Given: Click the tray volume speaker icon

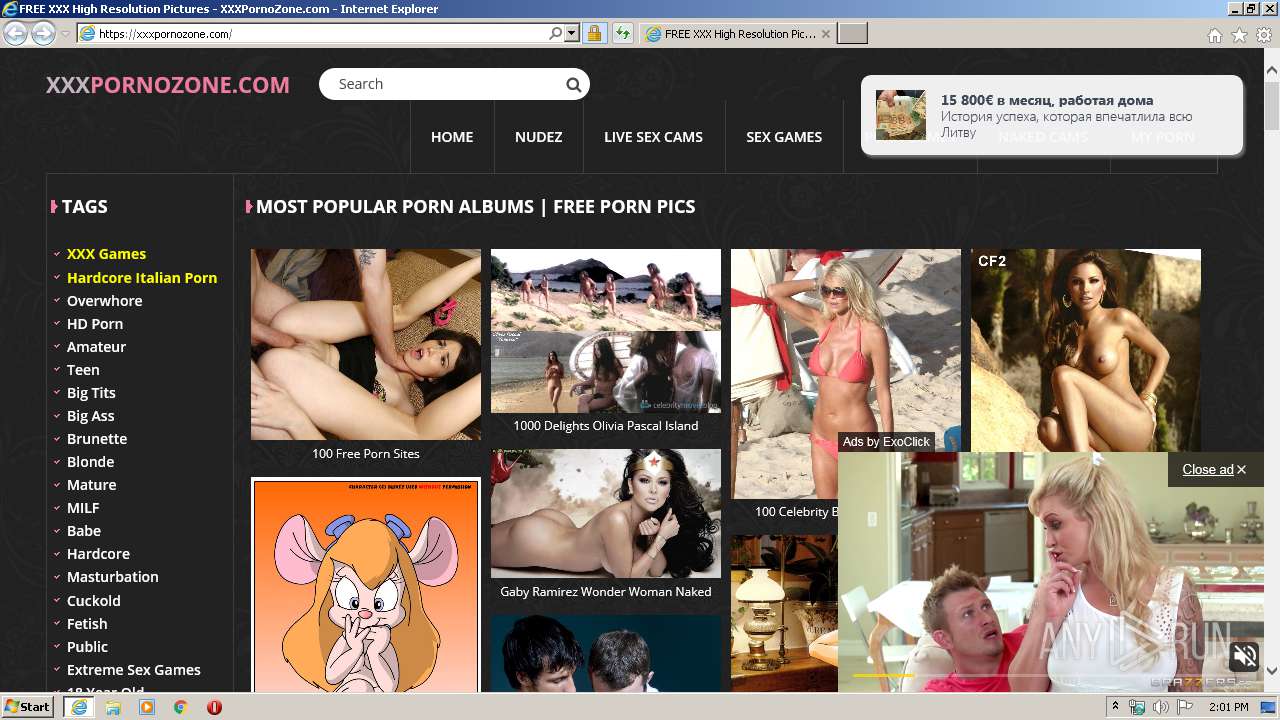Looking at the screenshot, I should [x=1160, y=707].
